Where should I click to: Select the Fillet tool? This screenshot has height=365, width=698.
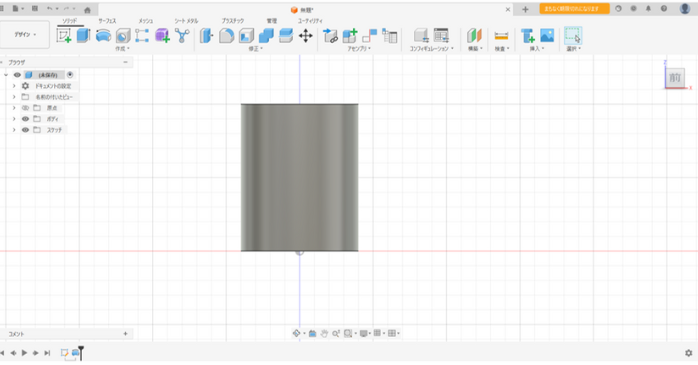pyautogui.click(x=227, y=36)
